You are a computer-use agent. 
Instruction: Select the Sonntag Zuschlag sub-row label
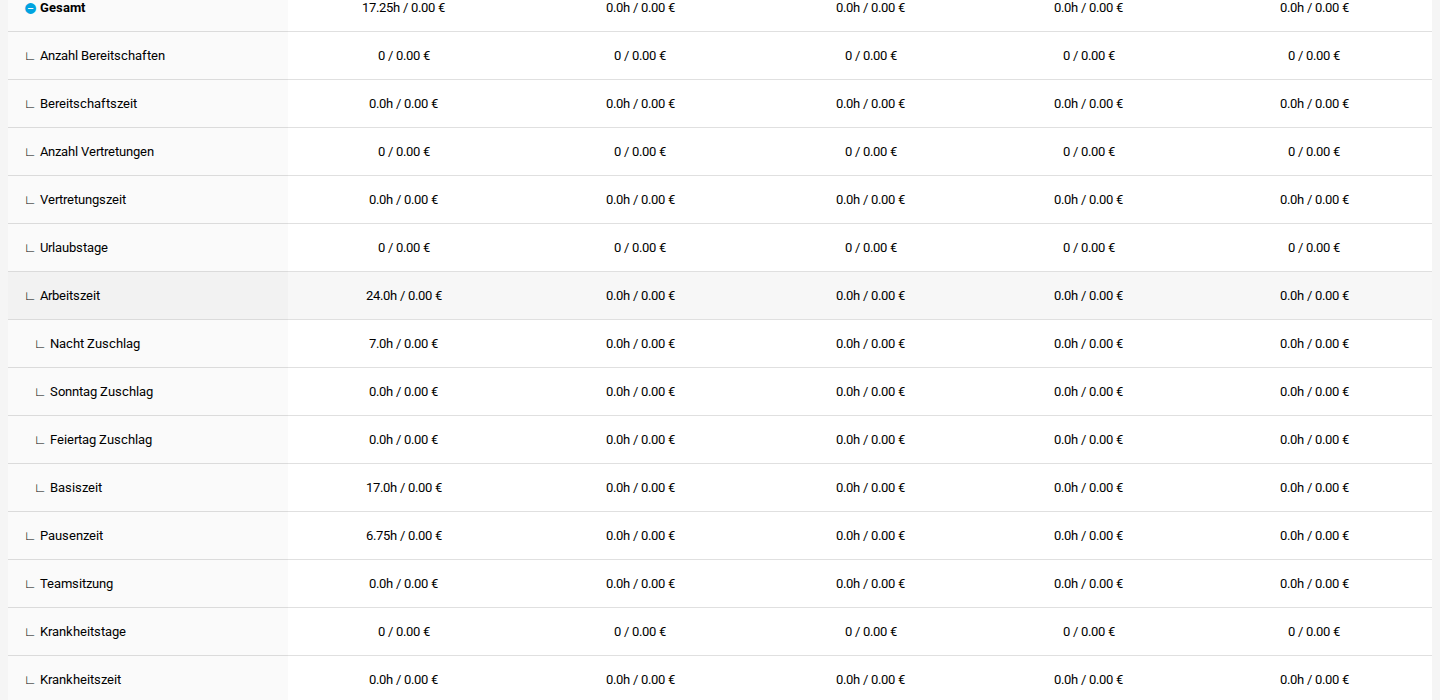coord(101,392)
